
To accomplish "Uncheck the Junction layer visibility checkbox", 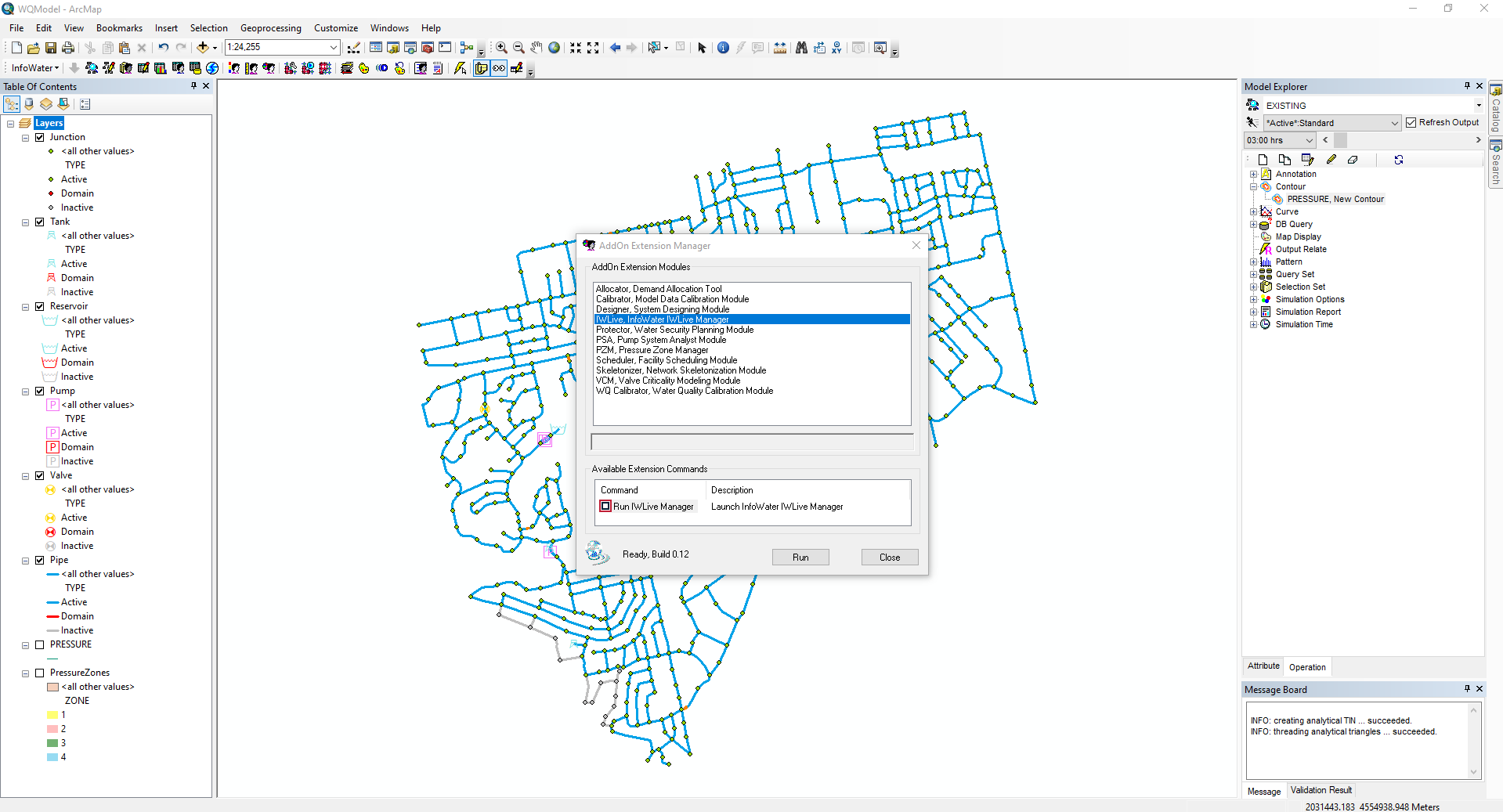I will coord(39,137).
